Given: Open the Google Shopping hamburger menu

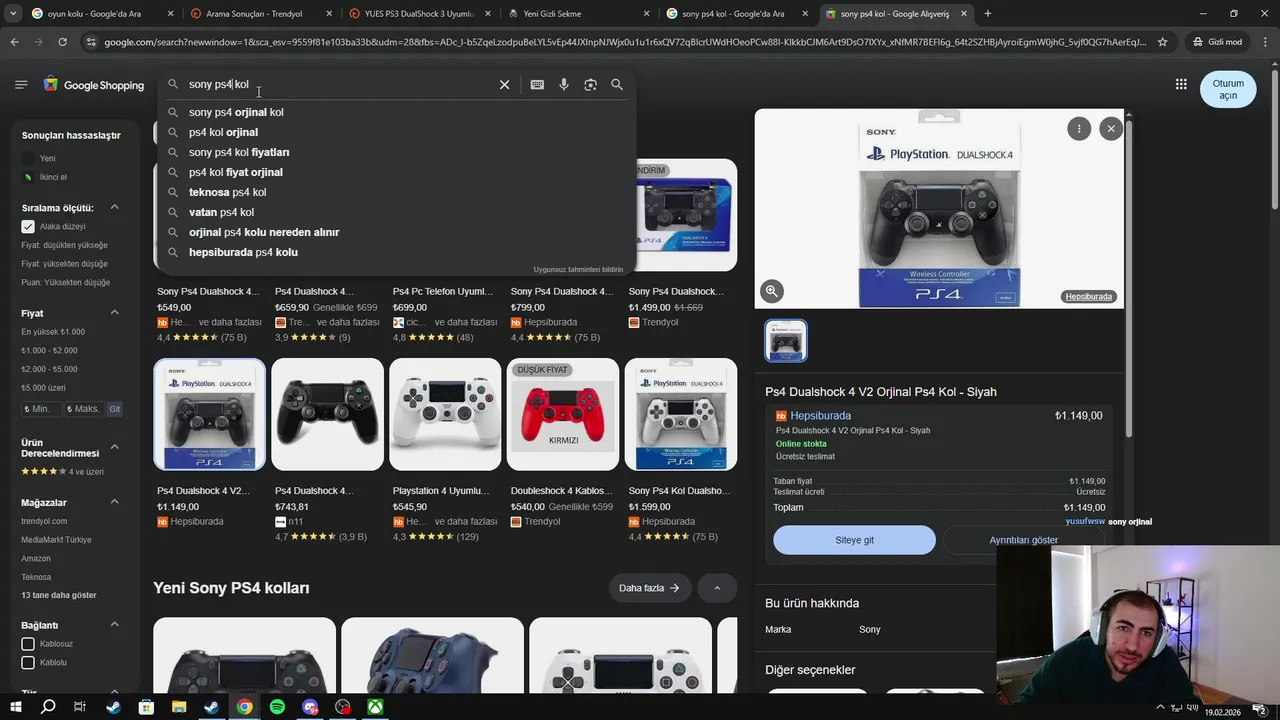Looking at the screenshot, I should pyautogui.click(x=21, y=85).
